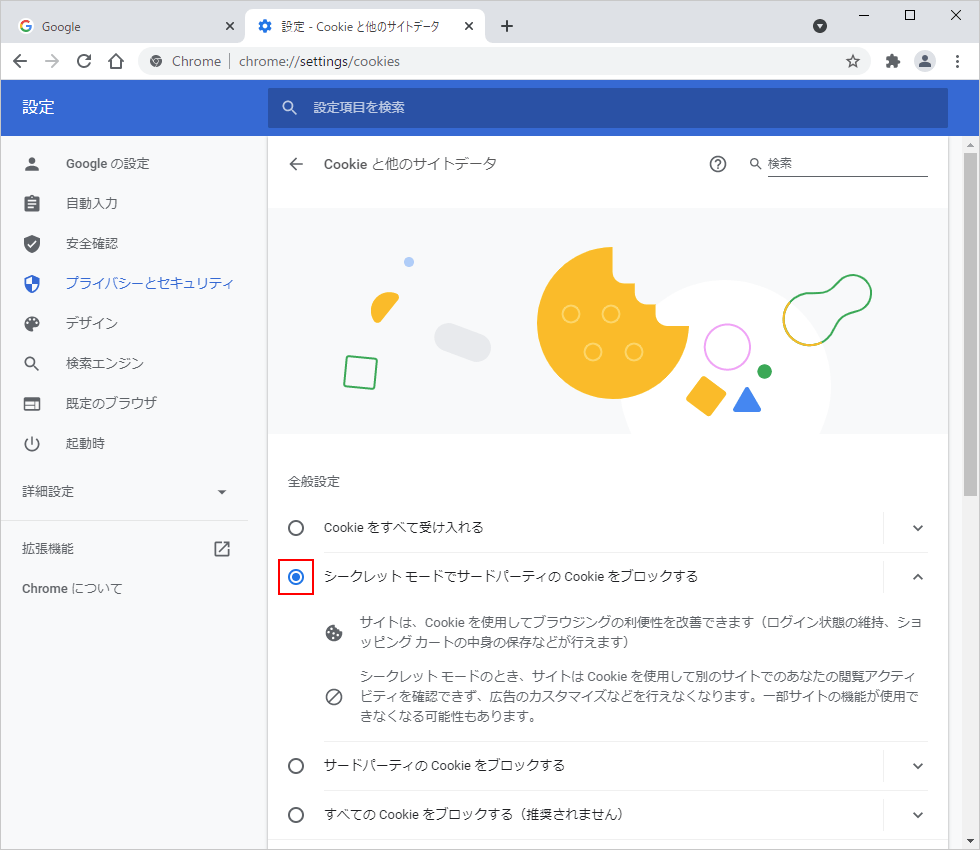The height and width of the screenshot is (850, 980).
Task: Click the vertical scrollbar thumb
Action: 970,324
